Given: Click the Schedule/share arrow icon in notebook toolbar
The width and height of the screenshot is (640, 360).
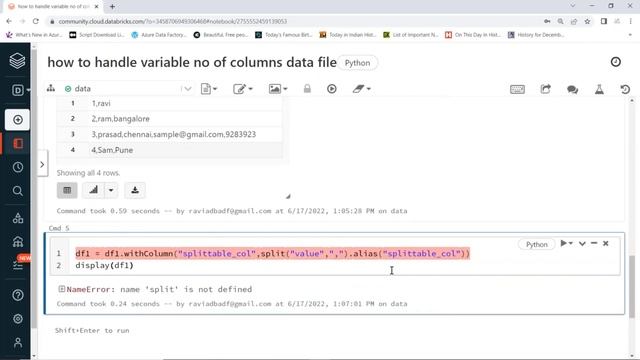Looking at the screenshot, I should (x=545, y=89).
